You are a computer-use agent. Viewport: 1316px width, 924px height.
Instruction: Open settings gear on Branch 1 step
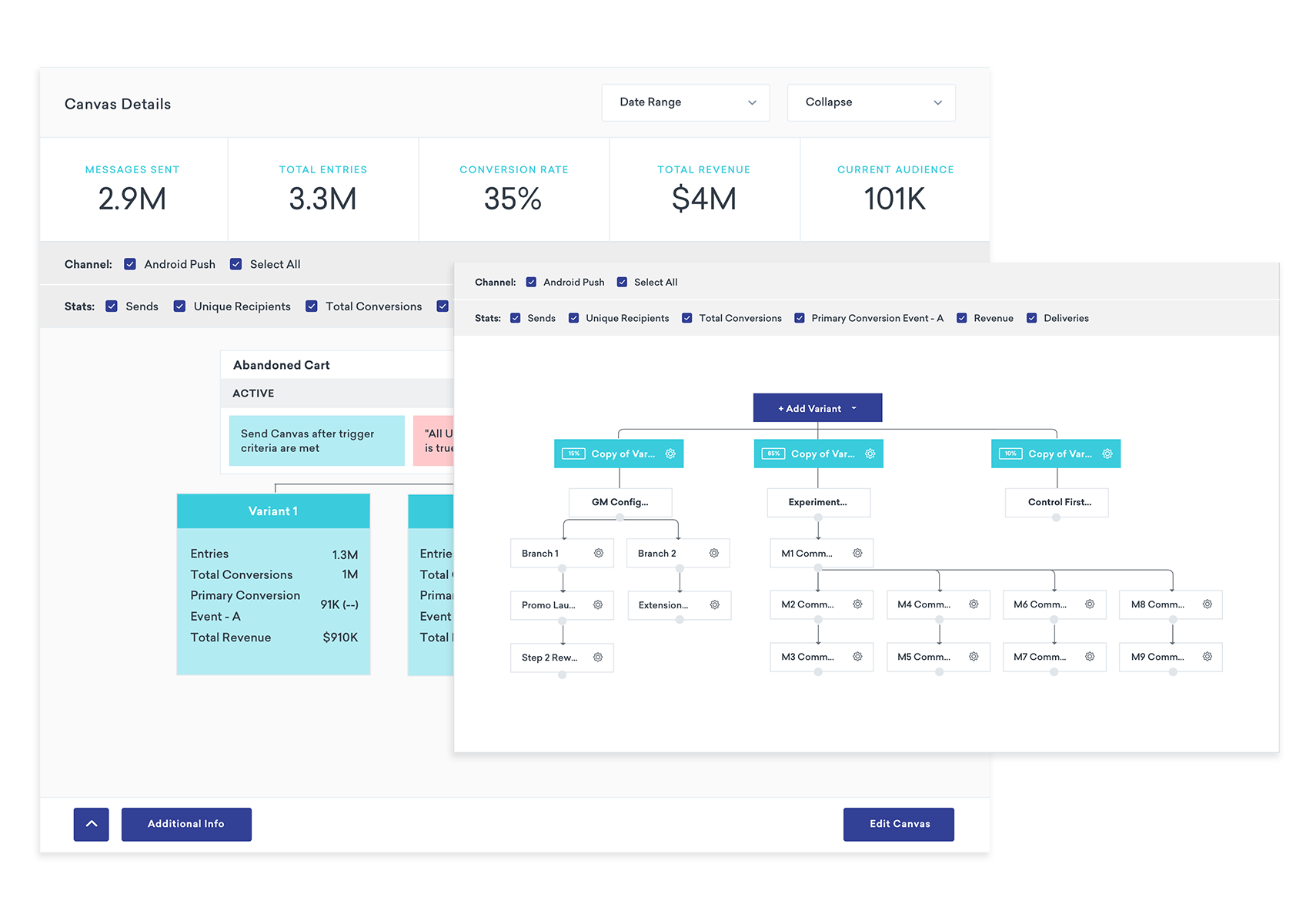click(x=599, y=553)
